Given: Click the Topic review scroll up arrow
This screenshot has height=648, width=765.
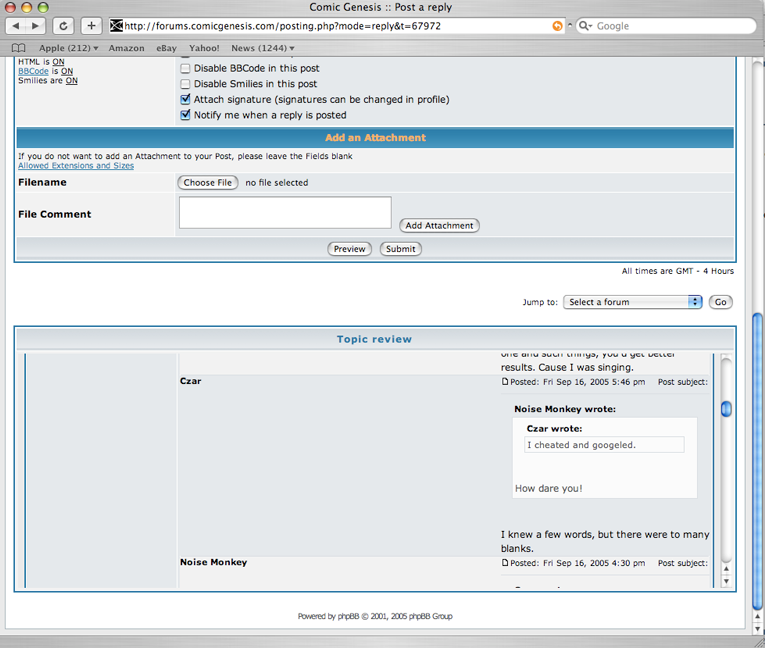Looking at the screenshot, I should [x=726, y=569].
